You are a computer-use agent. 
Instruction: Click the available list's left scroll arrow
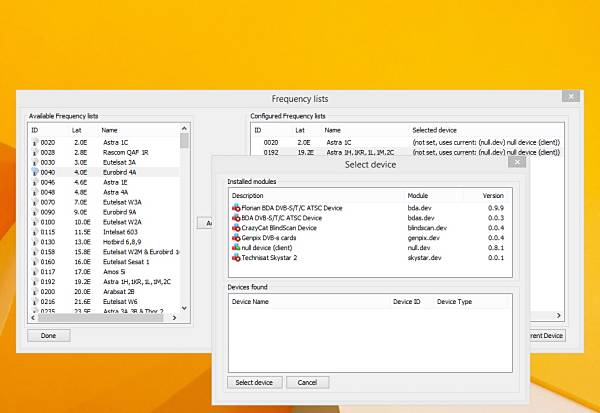33,318
